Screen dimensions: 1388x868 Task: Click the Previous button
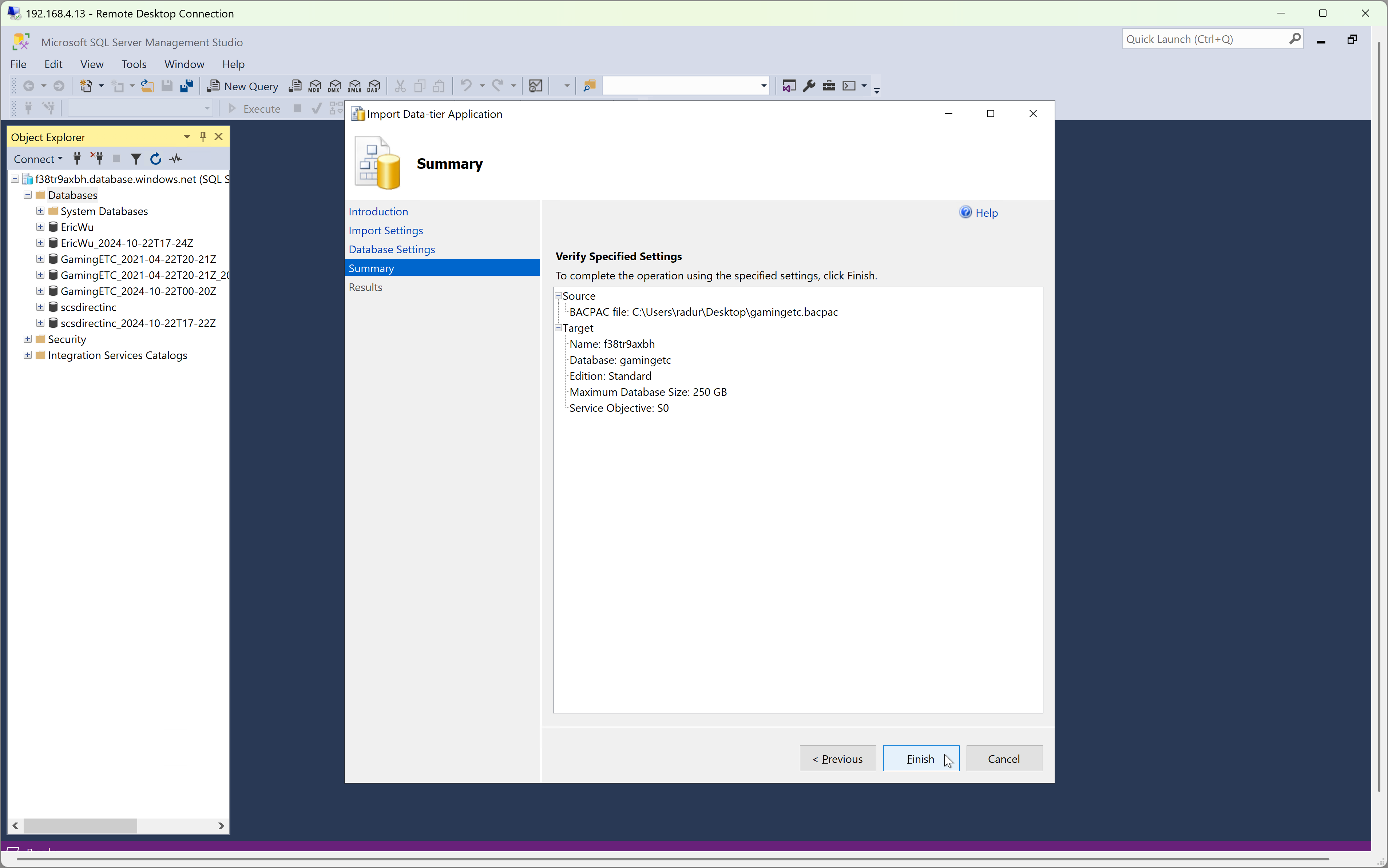point(838,758)
